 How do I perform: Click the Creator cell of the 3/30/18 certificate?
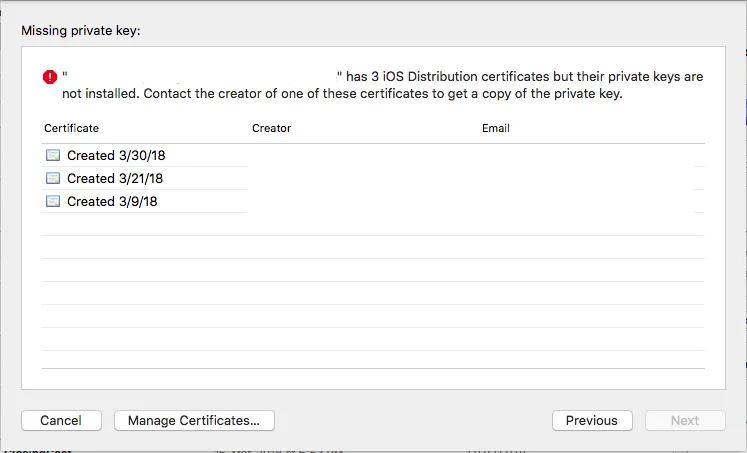pos(362,155)
